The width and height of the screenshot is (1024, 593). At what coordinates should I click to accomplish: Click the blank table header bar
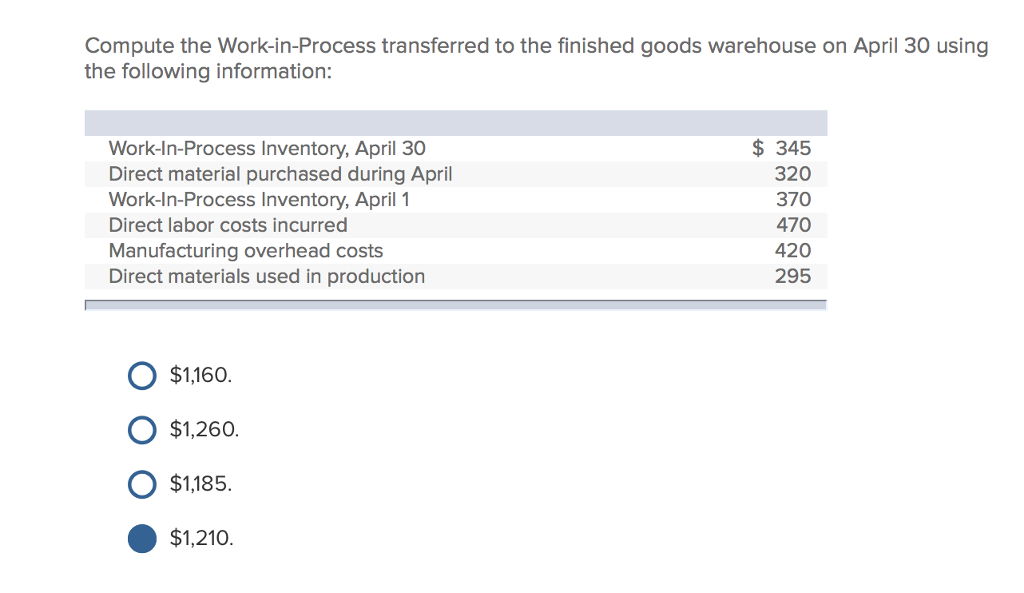pyautogui.click(x=455, y=123)
